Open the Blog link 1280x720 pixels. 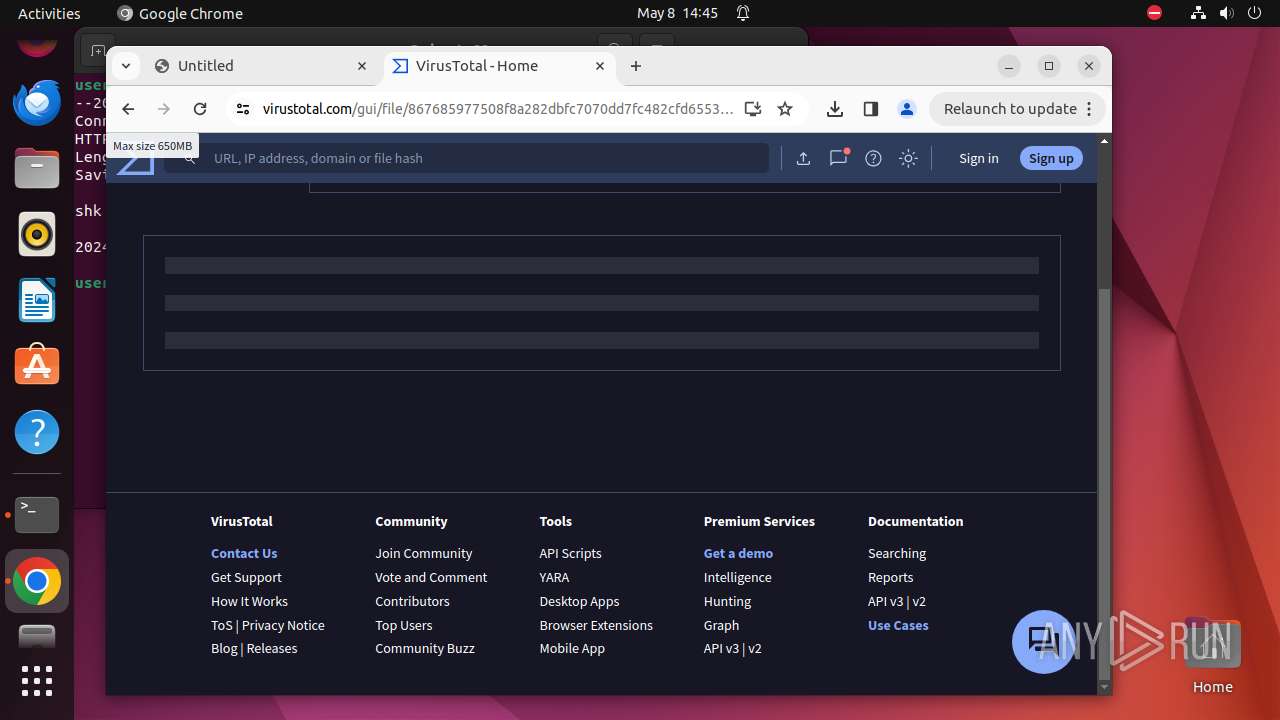tap(224, 648)
